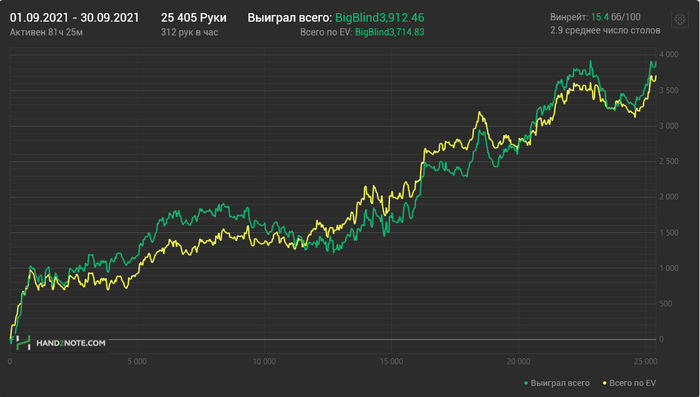
Task: Select the 'Активен 81ч 25м' active time text
Action: click(46, 32)
